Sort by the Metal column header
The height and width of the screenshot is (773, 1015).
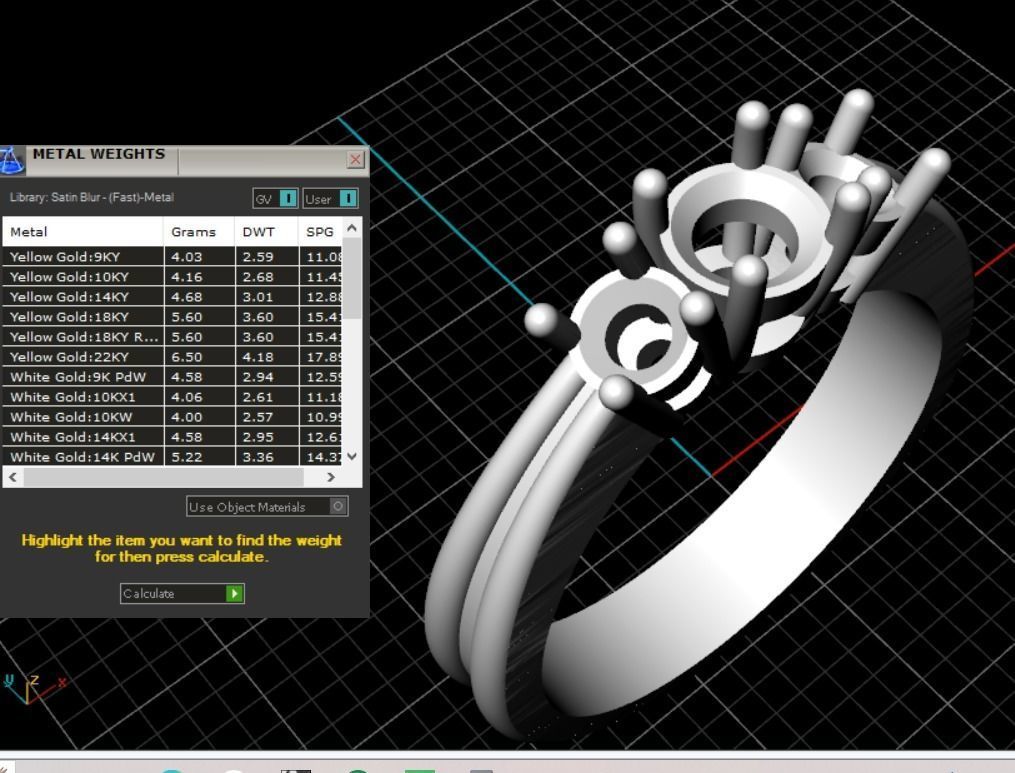82,232
